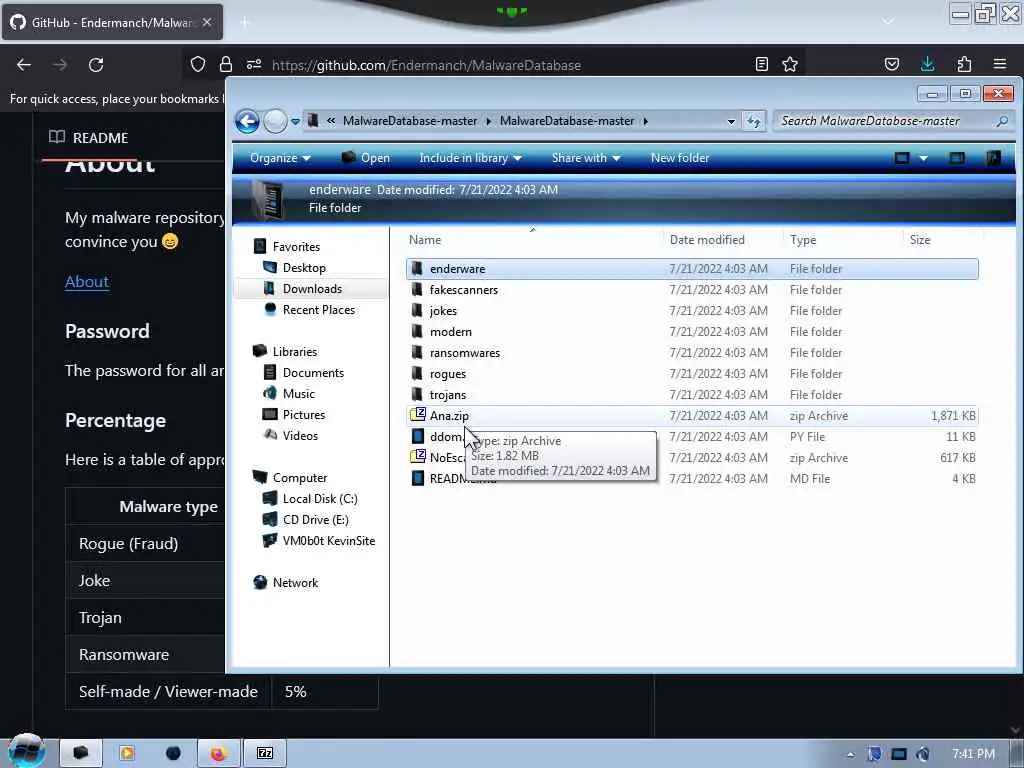Go back in Firefox

(24, 65)
